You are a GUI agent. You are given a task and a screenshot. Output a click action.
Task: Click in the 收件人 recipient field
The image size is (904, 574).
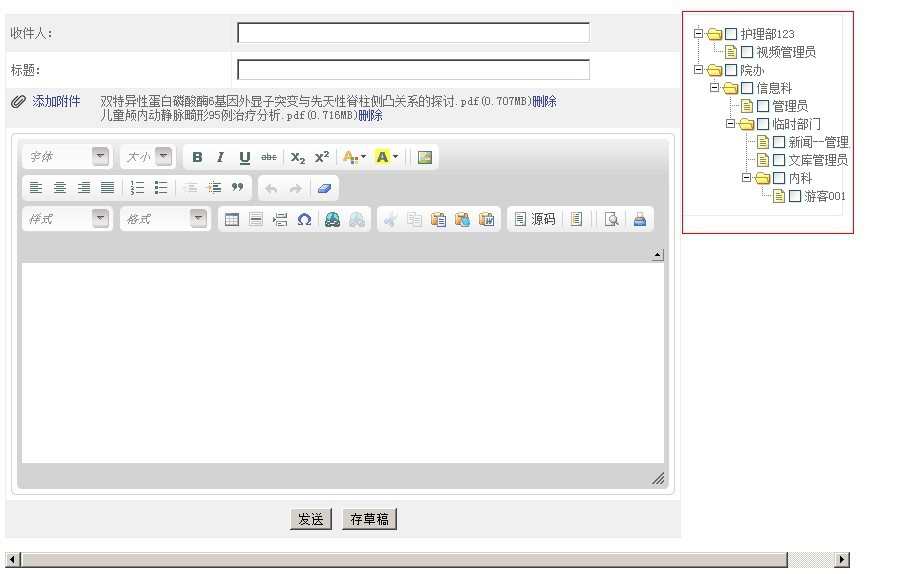[413, 33]
